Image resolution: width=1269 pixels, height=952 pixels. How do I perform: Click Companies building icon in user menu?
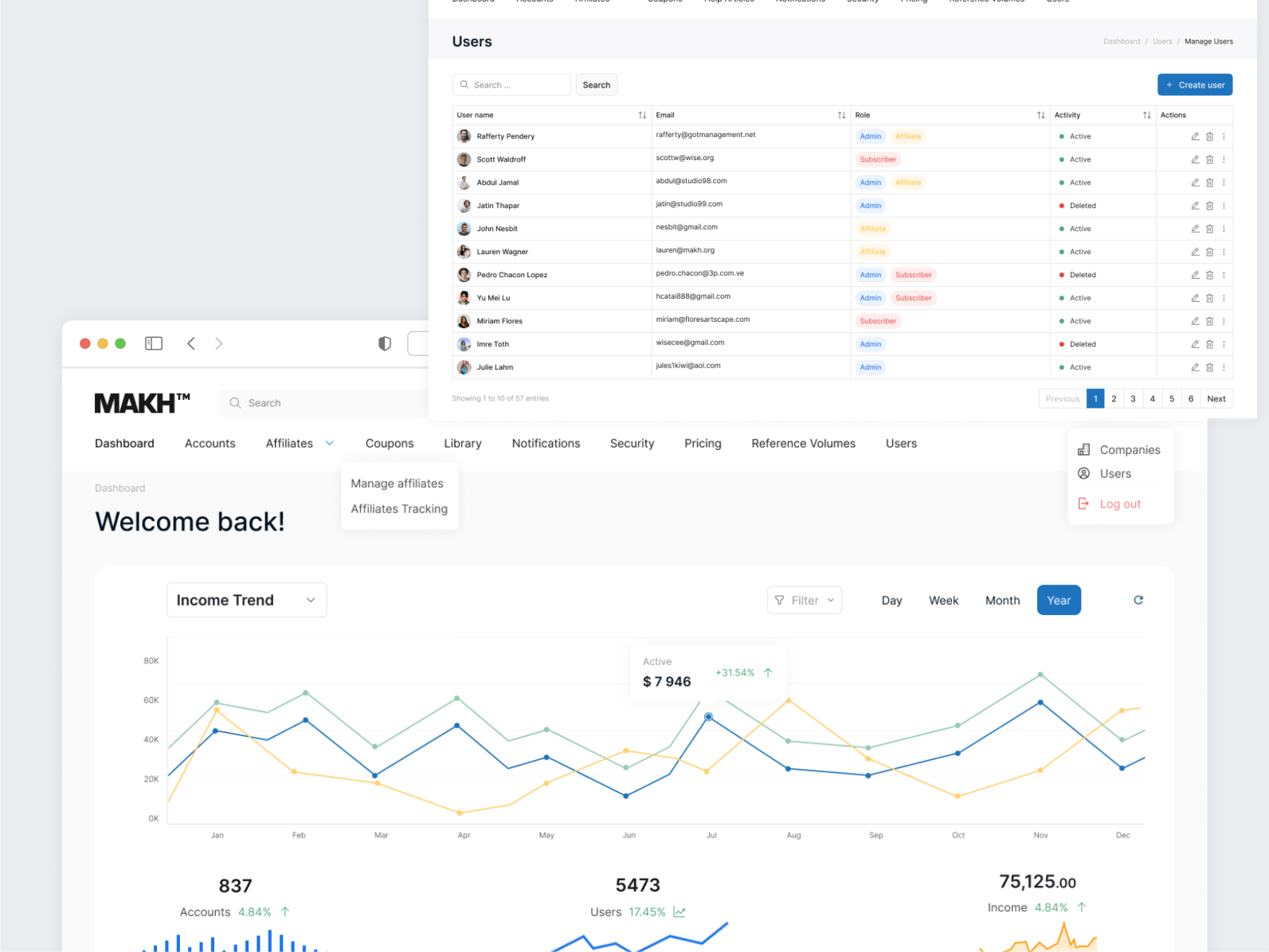[x=1083, y=449]
